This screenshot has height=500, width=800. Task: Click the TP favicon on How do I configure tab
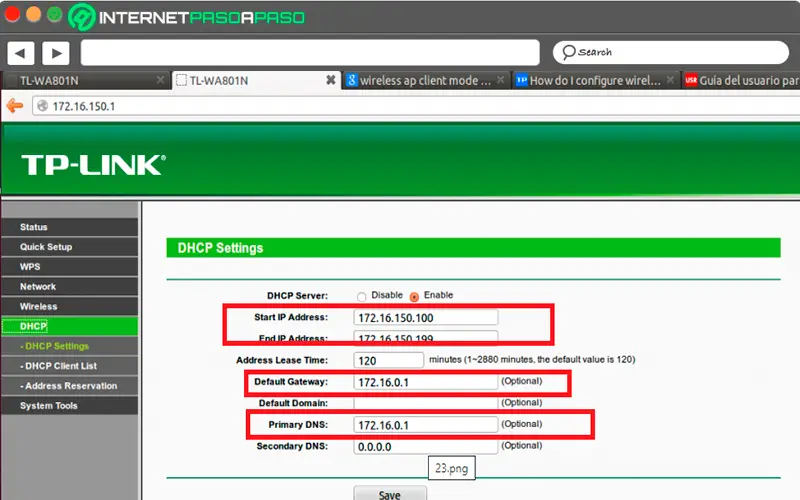coord(521,80)
